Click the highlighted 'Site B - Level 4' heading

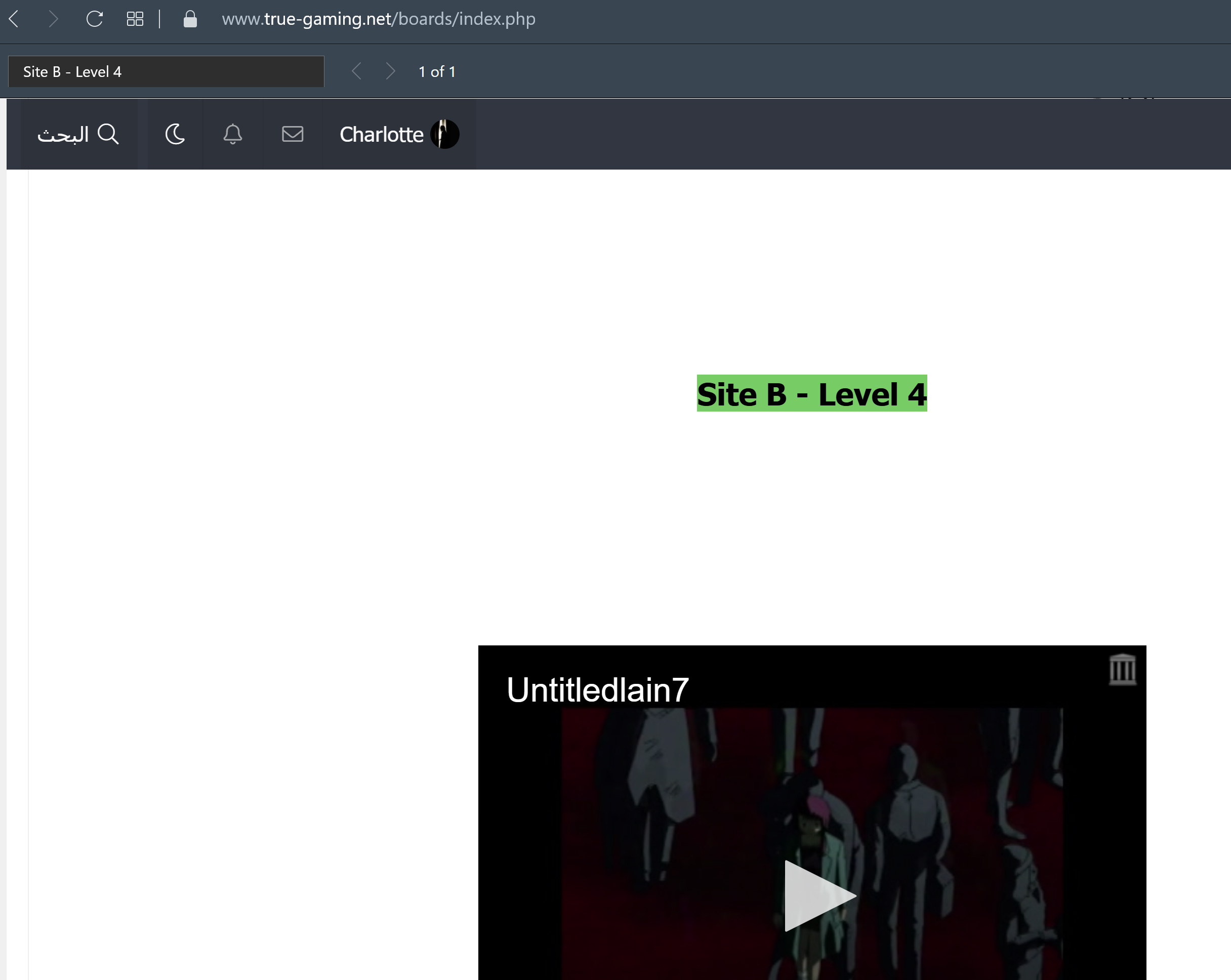click(812, 393)
